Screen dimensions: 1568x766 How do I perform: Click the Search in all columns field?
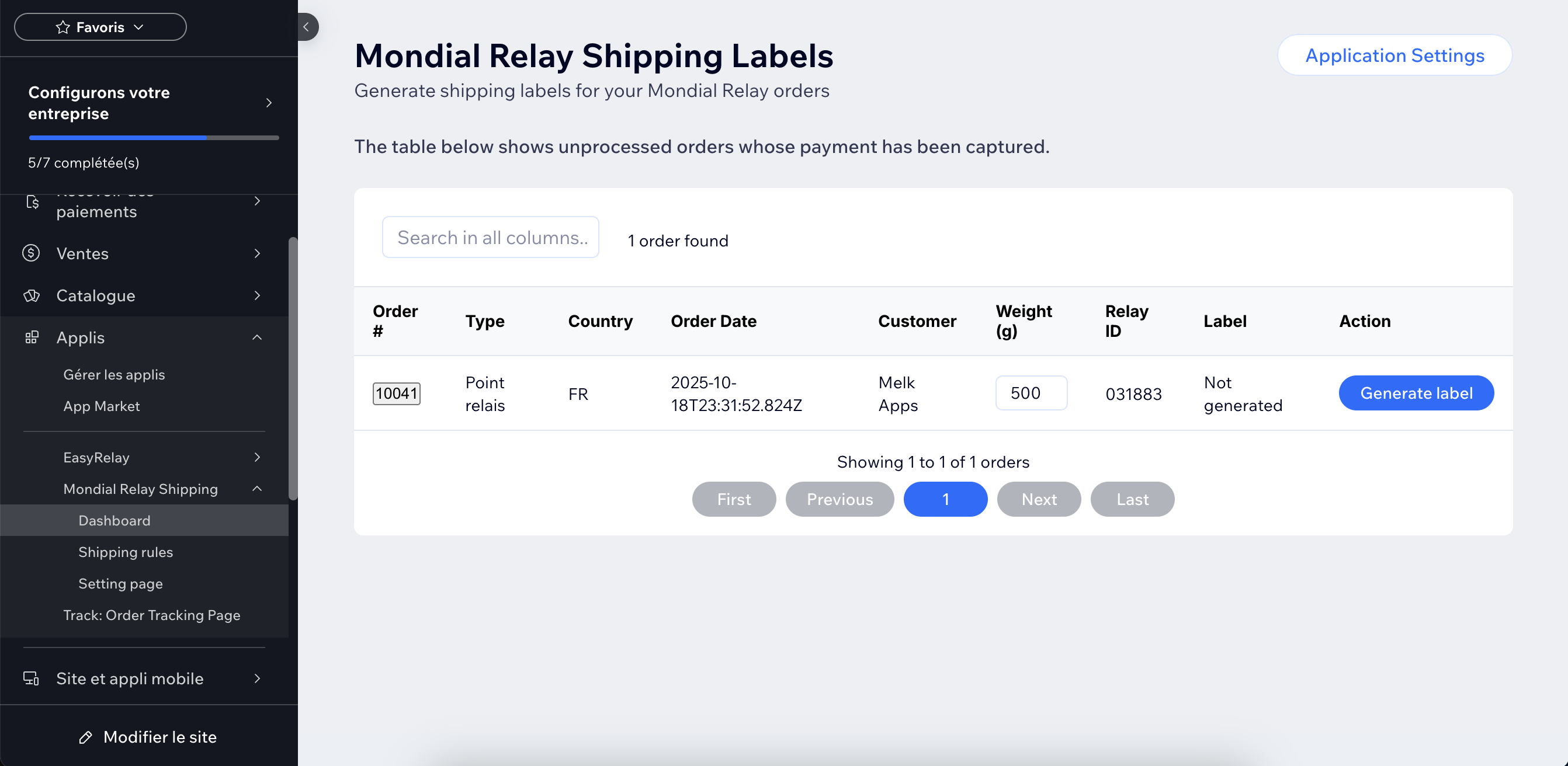click(x=490, y=237)
